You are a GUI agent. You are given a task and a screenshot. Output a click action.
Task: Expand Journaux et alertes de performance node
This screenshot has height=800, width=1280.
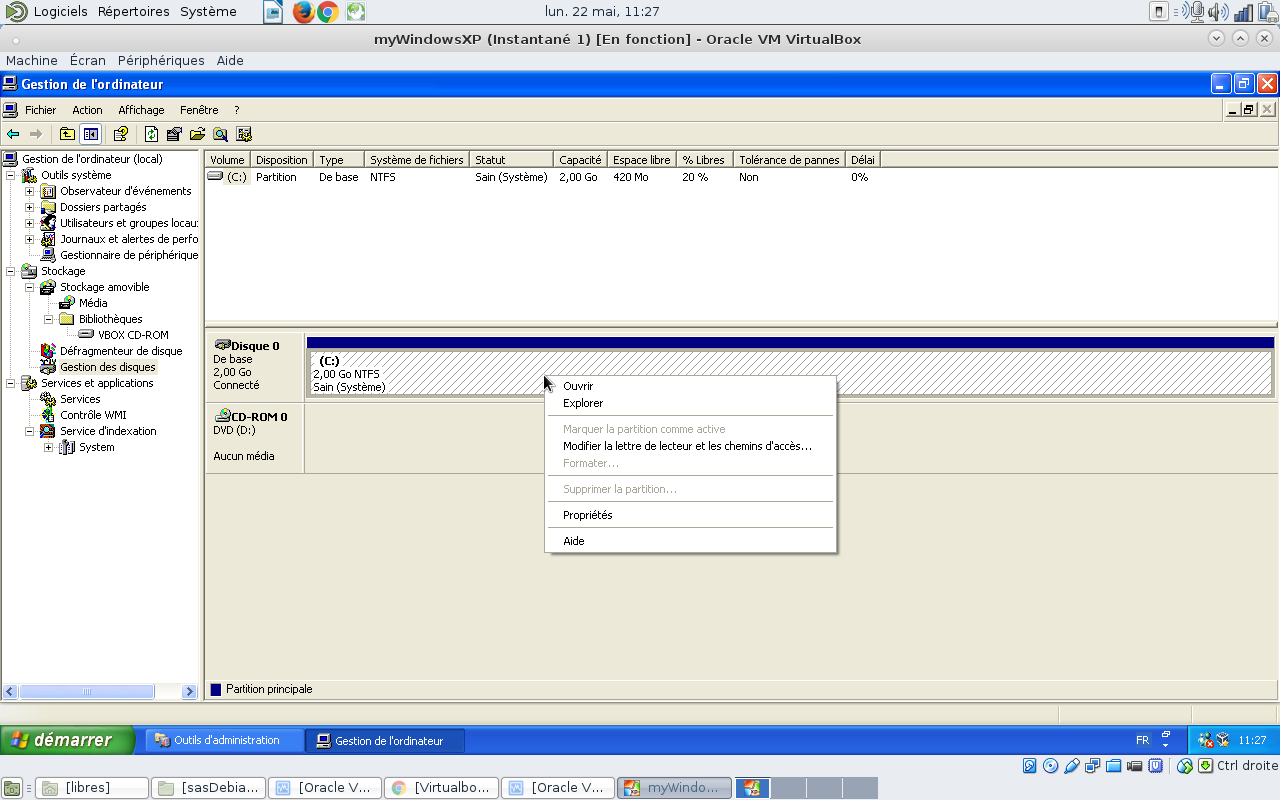click(30, 239)
